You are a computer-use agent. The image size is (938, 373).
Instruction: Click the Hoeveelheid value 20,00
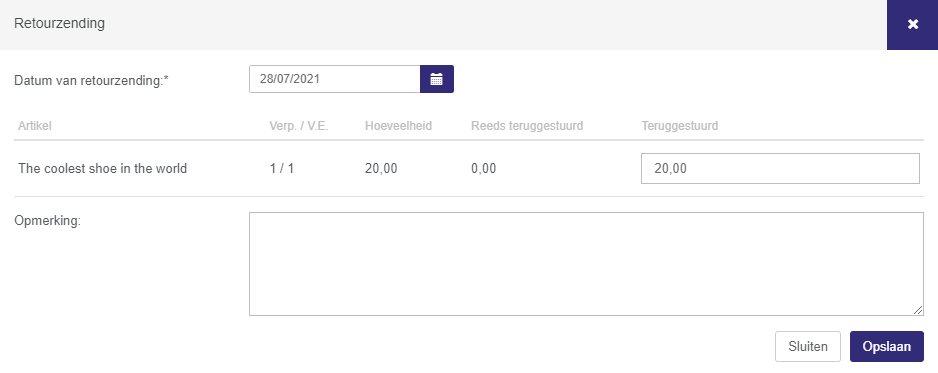[x=381, y=169]
